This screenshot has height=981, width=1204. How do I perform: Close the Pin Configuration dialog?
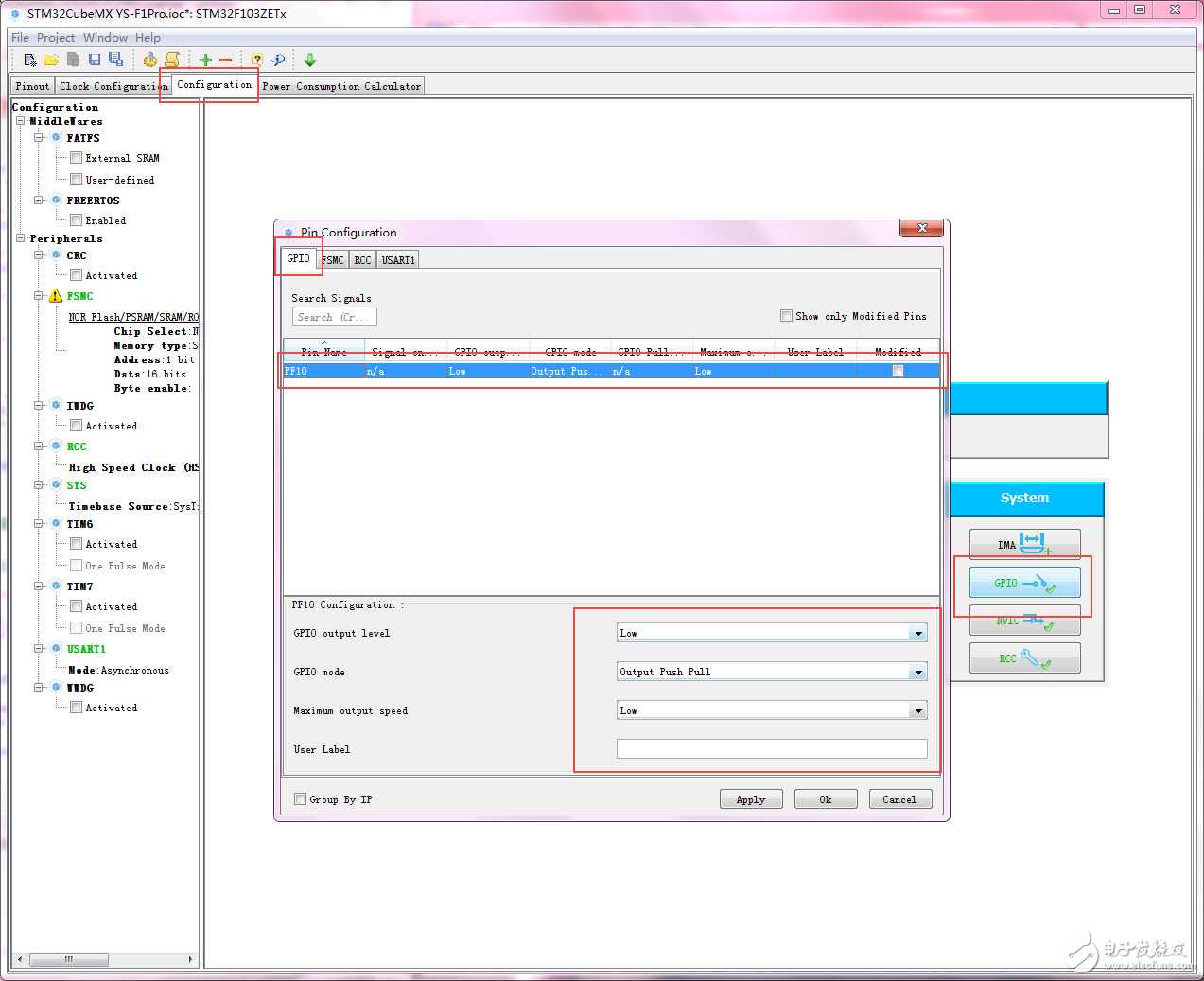921,228
